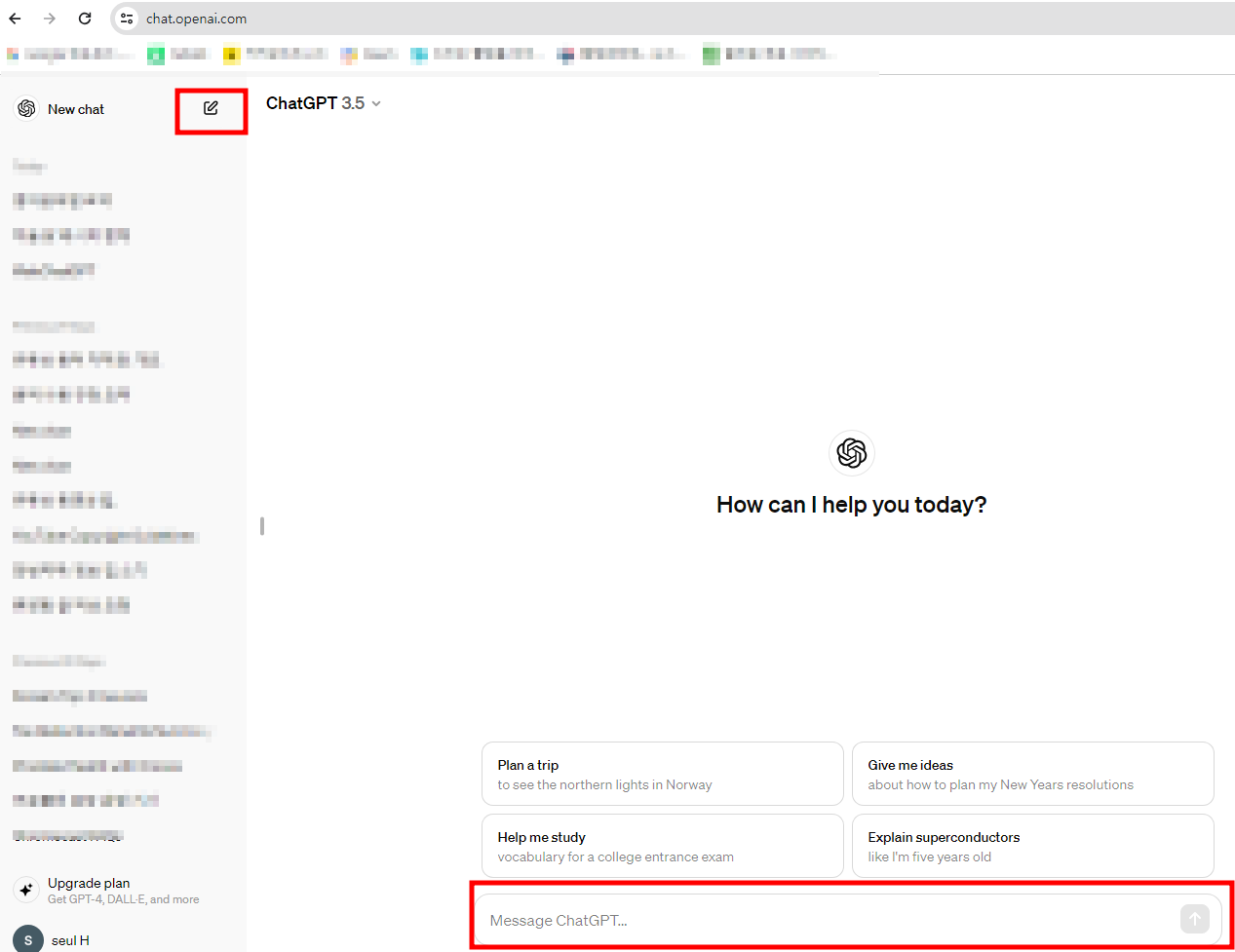Click the site info icon in address bar
Screen dimensions: 1235x952
127,19
